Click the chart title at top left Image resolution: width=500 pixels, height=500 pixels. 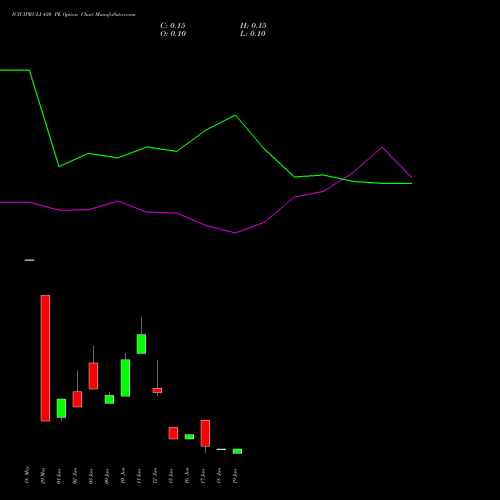point(74,15)
